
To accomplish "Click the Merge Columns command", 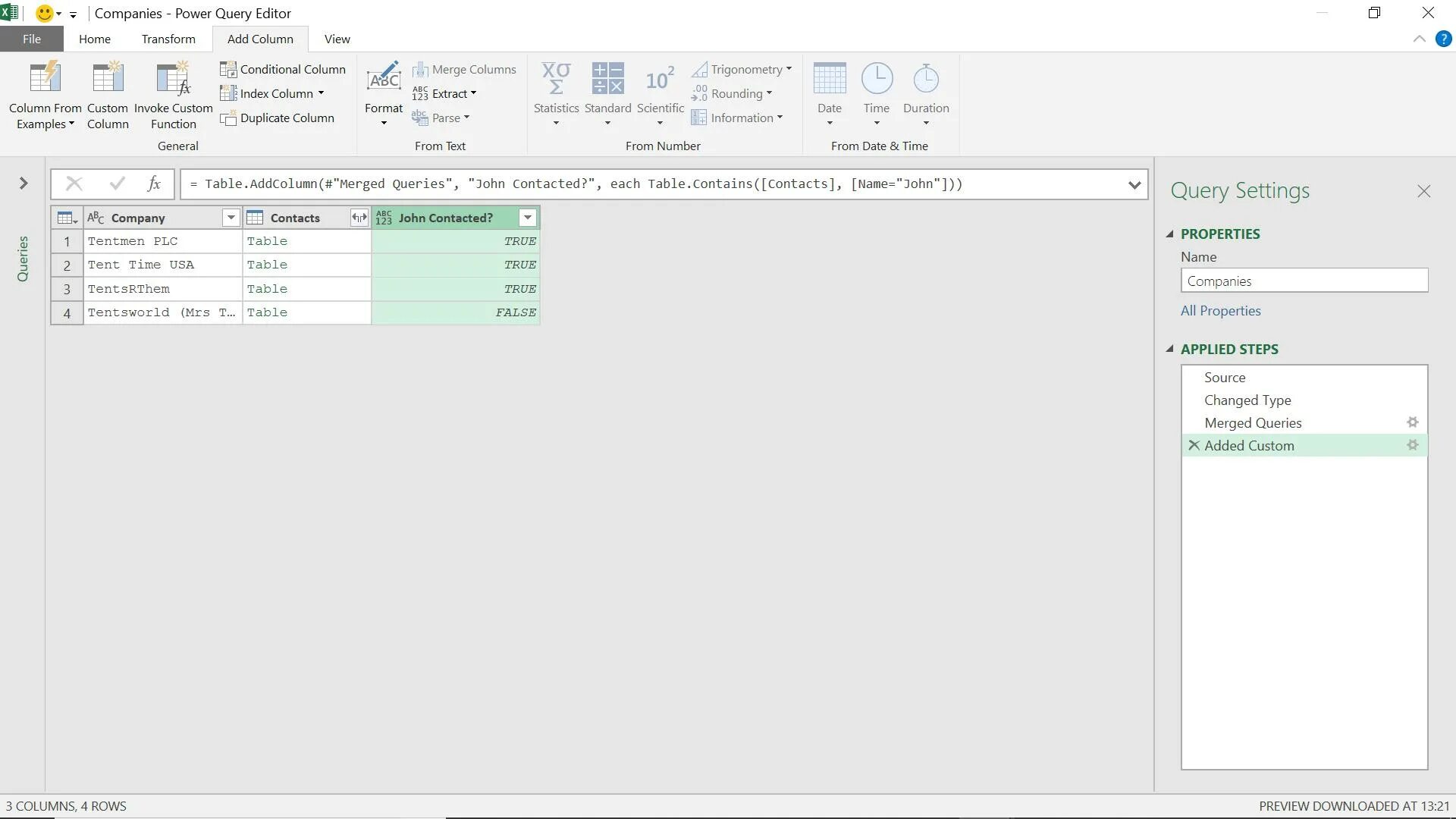I will click(x=464, y=69).
